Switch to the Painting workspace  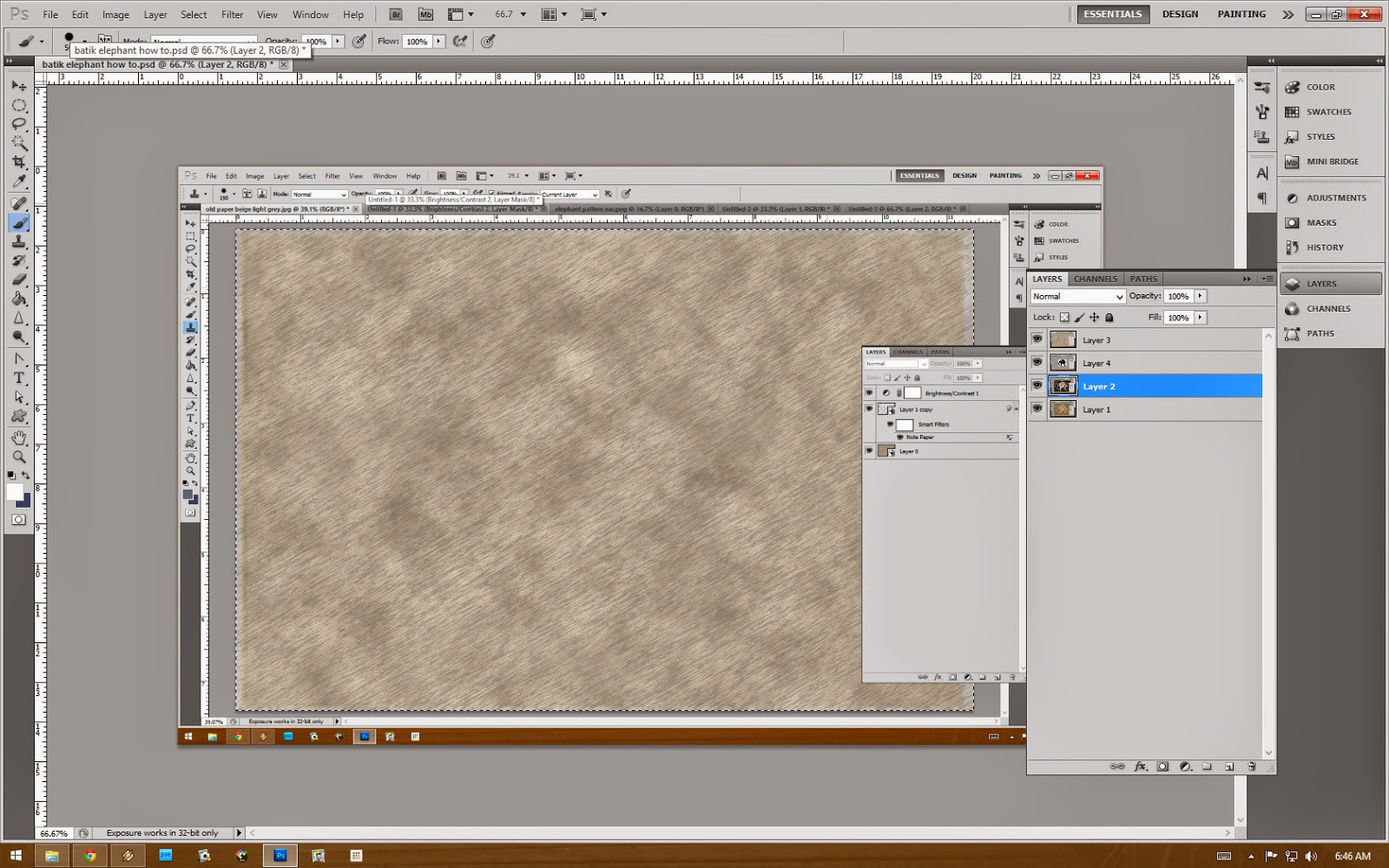[1241, 14]
